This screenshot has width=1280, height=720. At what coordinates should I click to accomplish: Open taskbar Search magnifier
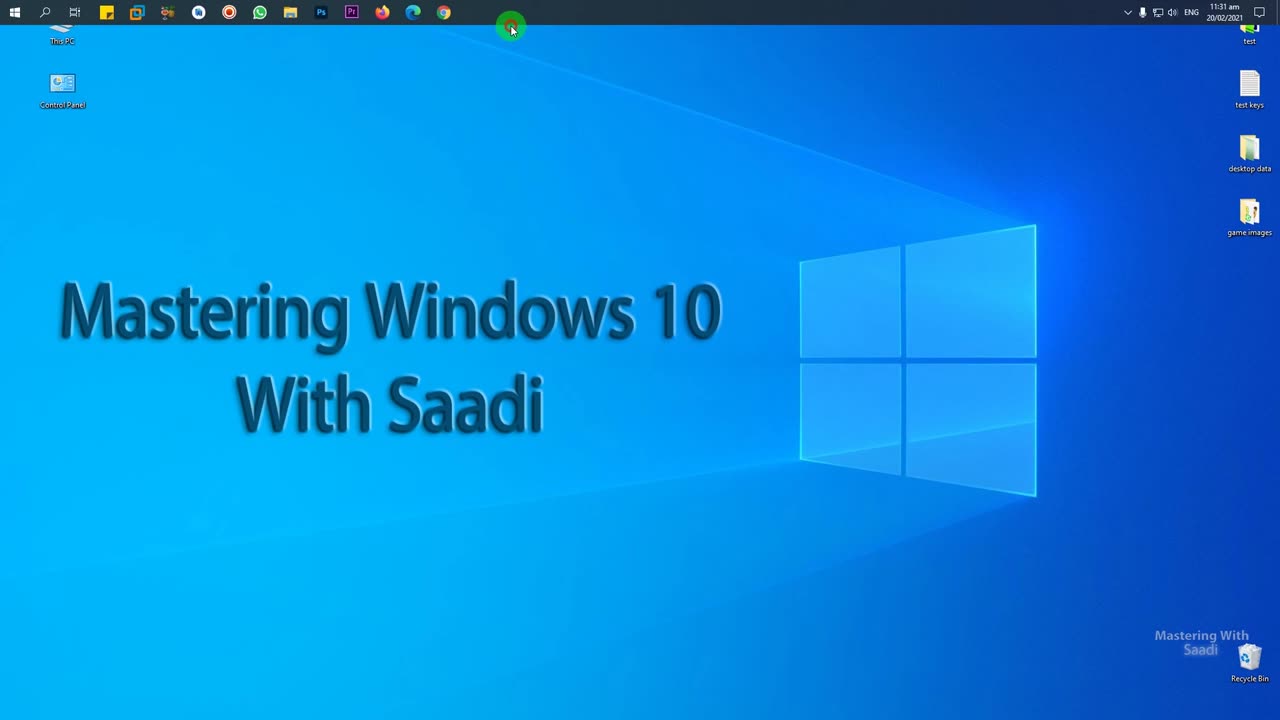45,12
